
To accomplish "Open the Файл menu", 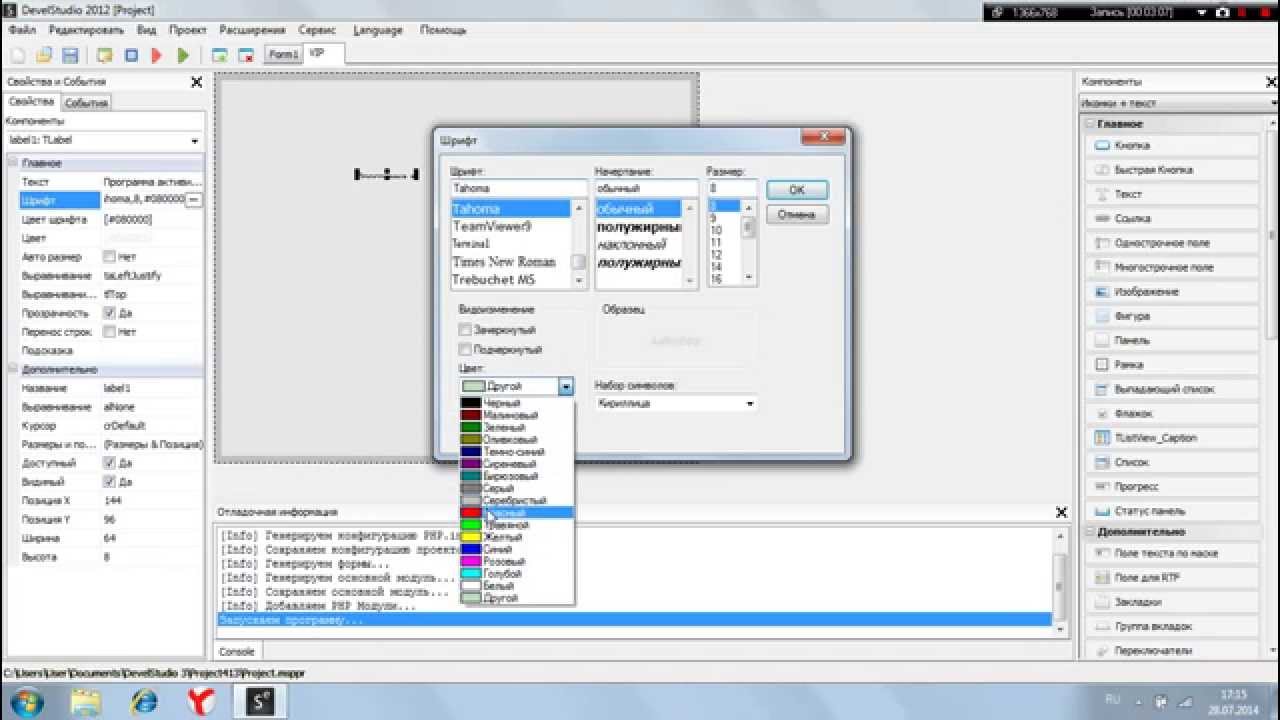I will [x=21, y=30].
